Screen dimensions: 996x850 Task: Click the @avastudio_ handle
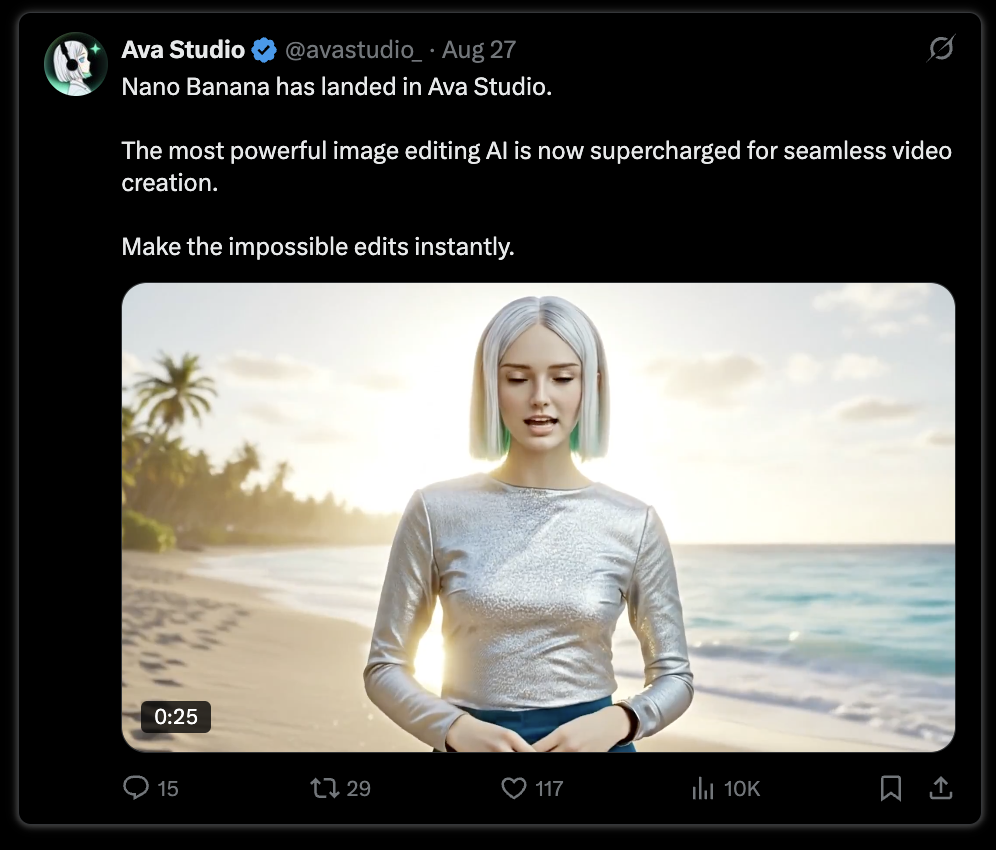click(x=353, y=50)
